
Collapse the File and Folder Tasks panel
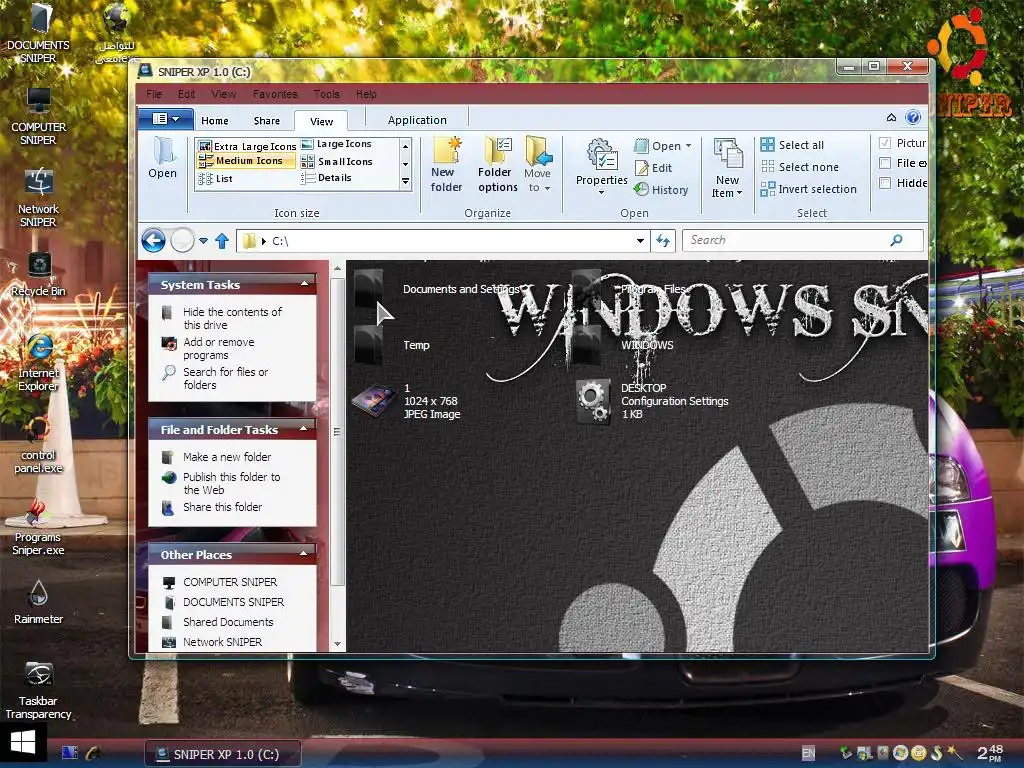[304, 428]
